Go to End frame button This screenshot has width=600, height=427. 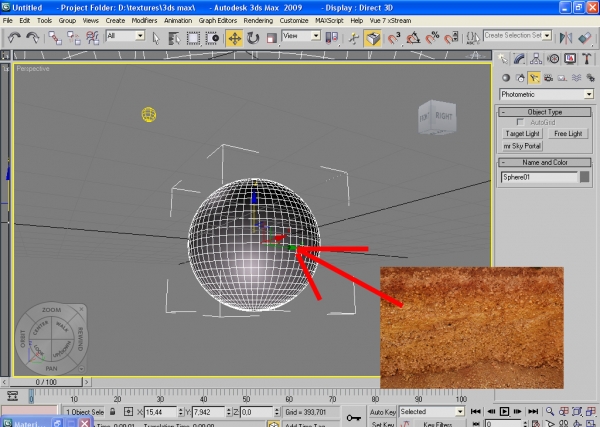tap(533, 412)
